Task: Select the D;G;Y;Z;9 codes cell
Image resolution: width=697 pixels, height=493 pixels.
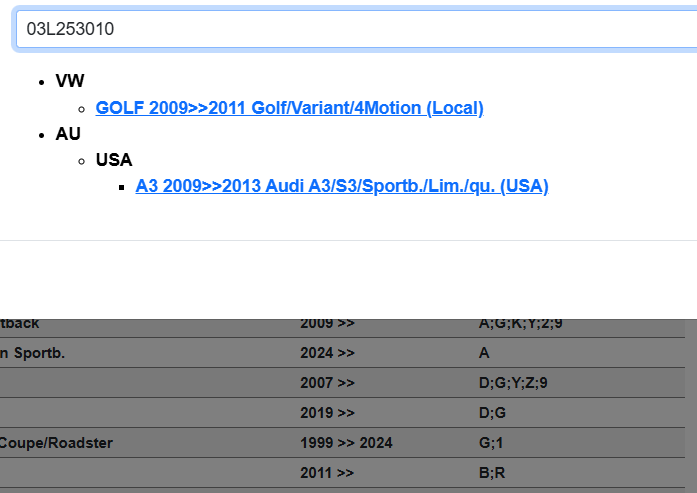Action: 513,383
